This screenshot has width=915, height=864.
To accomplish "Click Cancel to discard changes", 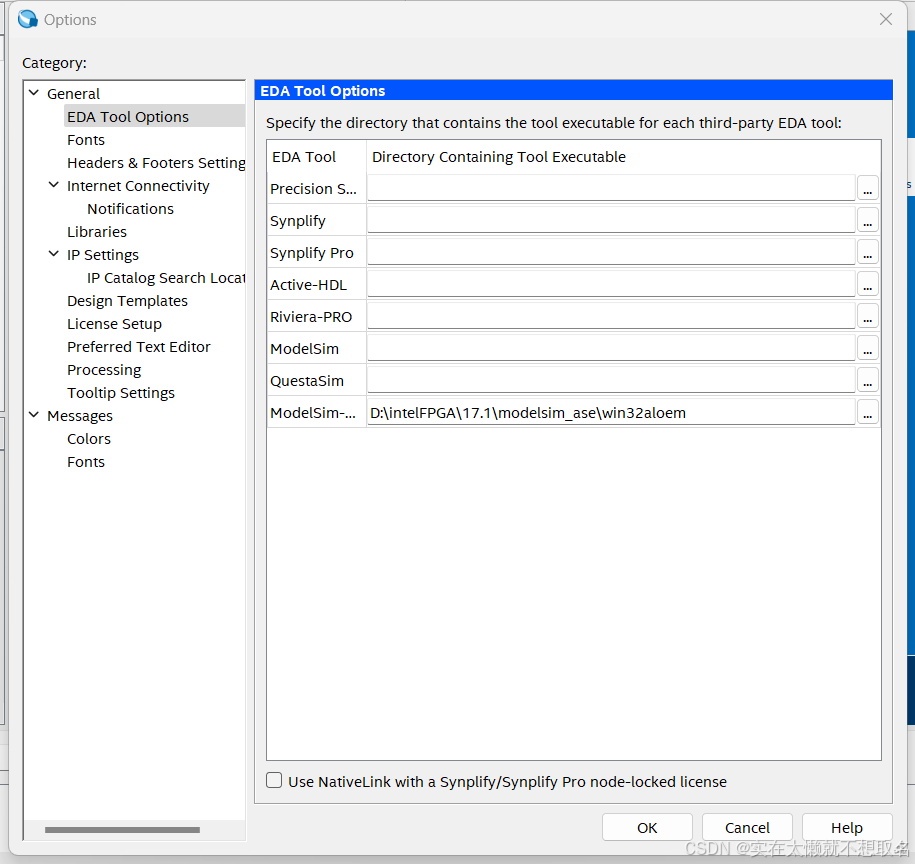I will pyautogui.click(x=747, y=827).
